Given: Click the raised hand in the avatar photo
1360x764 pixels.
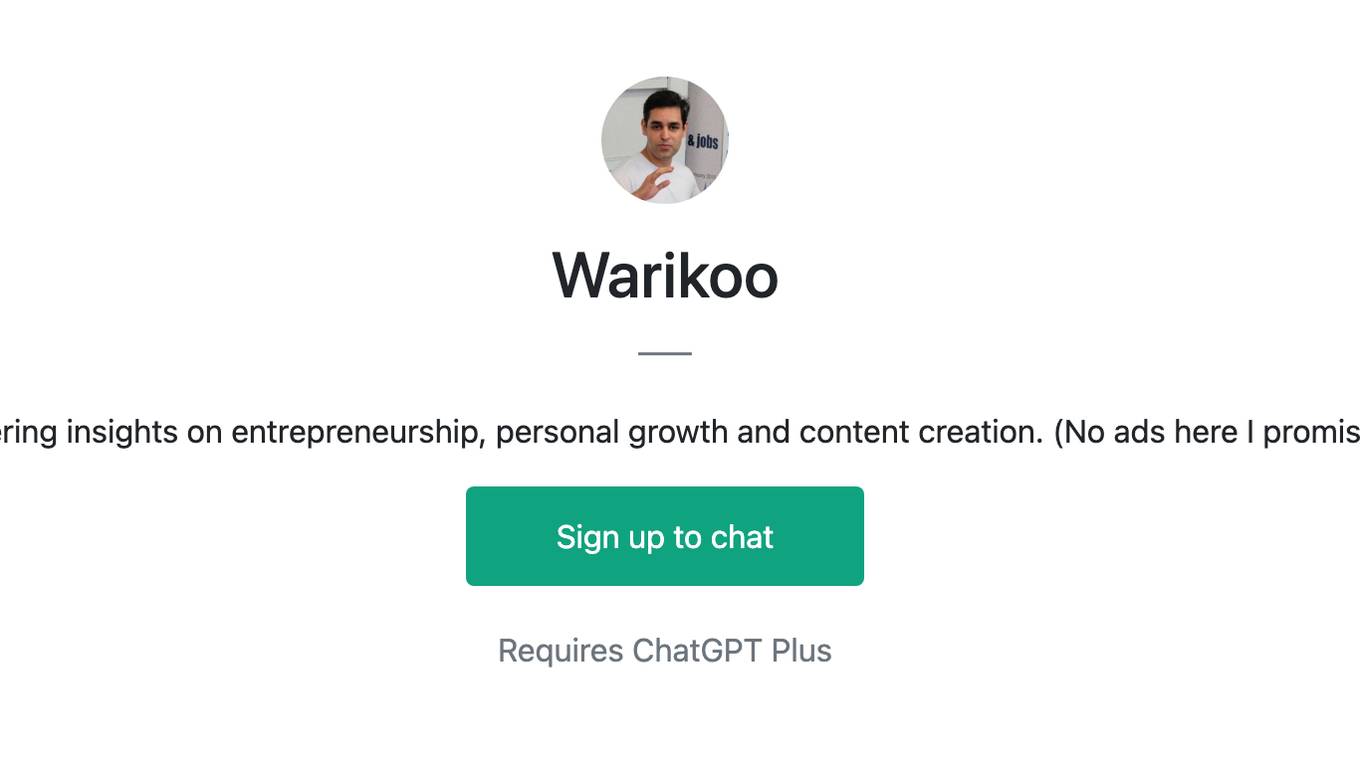Looking at the screenshot, I should coord(651,185).
